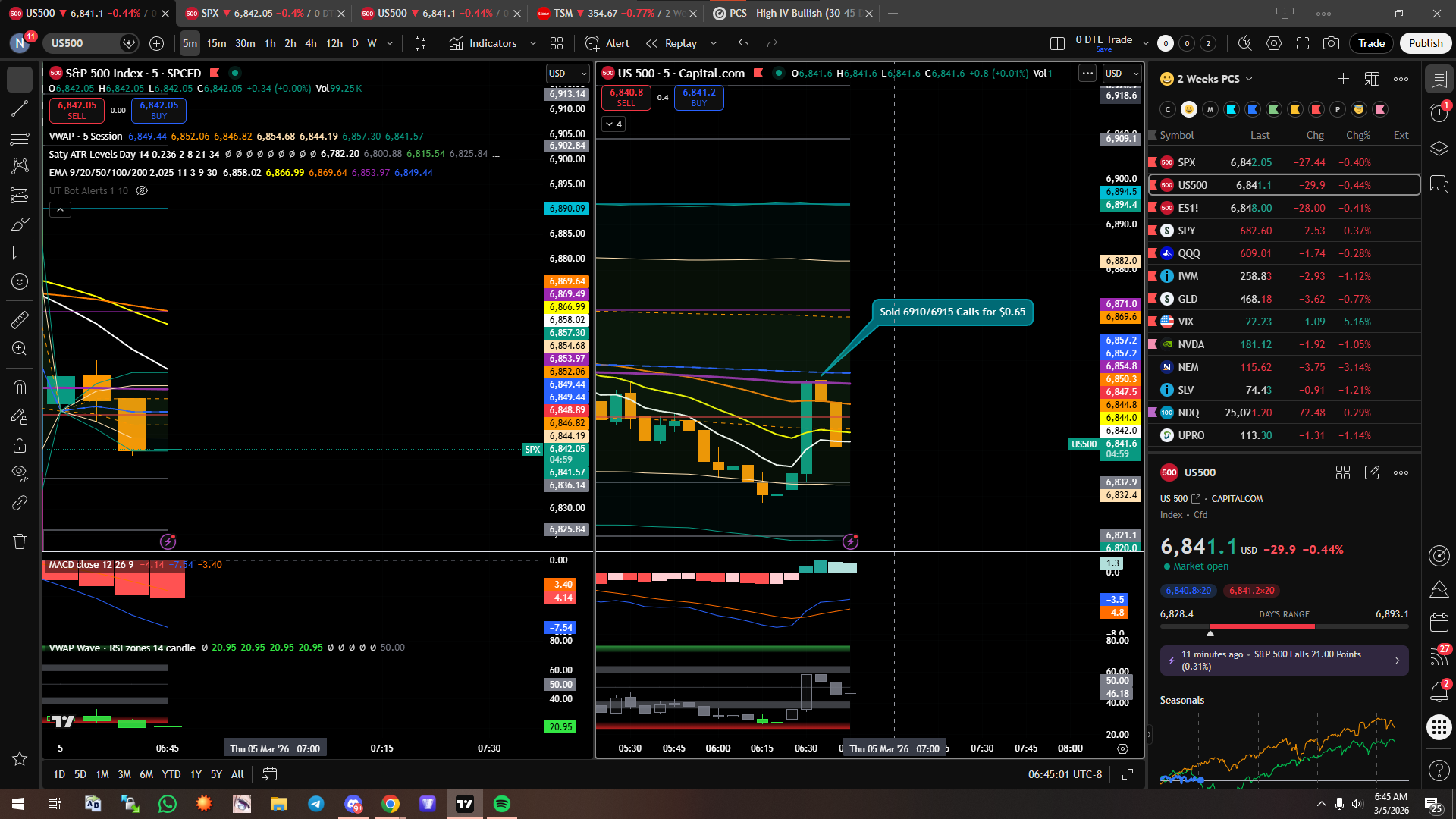Click the Replay button in toolbar
This screenshot has width=1456, height=819.
(672, 43)
